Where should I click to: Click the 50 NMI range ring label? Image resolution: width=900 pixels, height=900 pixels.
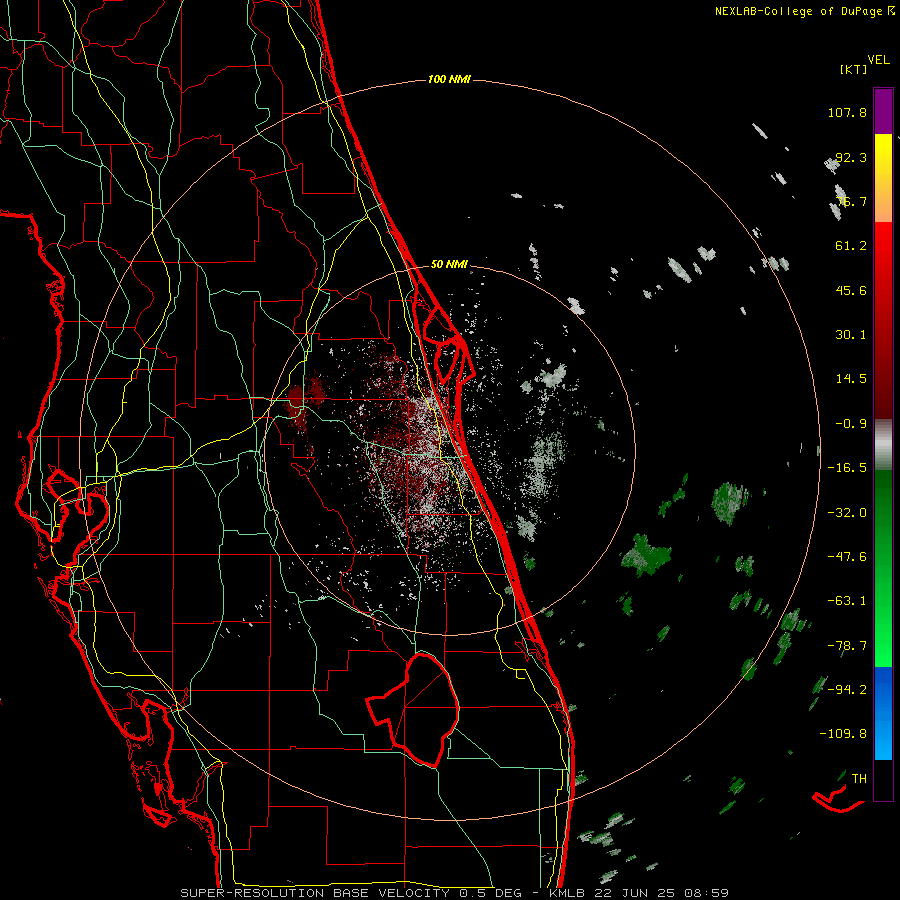tap(449, 265)
